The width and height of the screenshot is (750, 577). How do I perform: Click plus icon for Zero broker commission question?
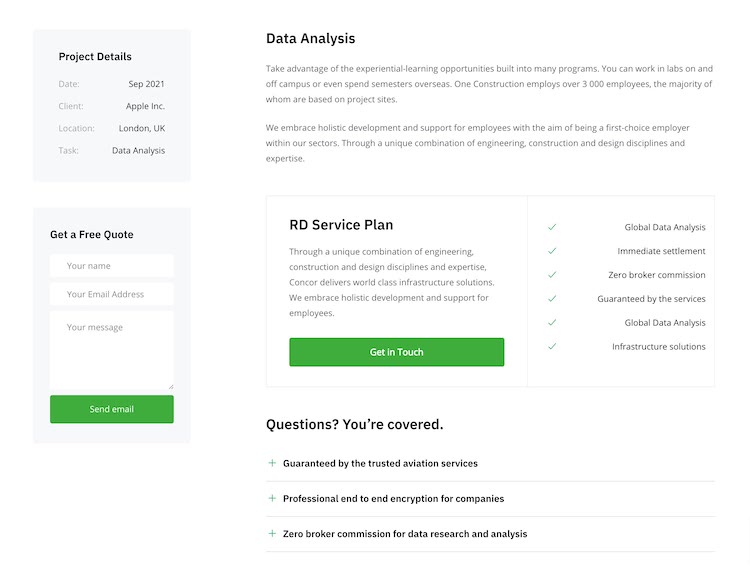(x=272, y=533)
